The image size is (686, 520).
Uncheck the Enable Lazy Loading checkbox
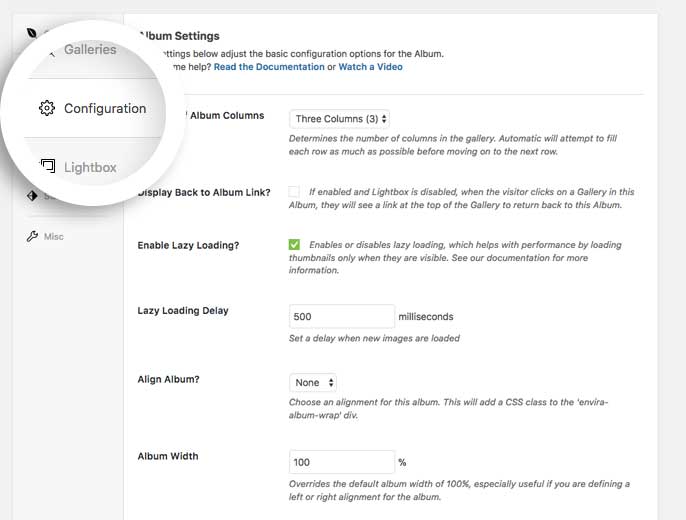click(x=294, y=244)
